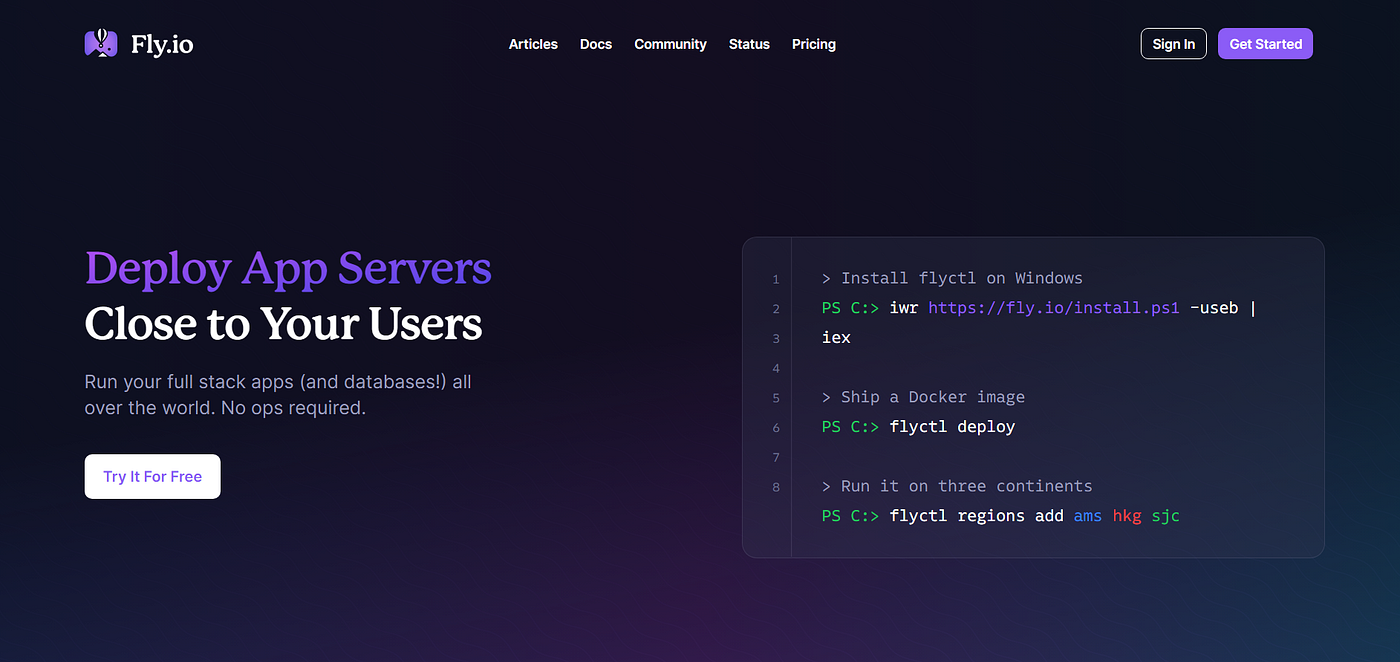Viewport: 1400px width, 662px height.
Task: Click the Run it on three continents comment
Action: coord(957,486)
